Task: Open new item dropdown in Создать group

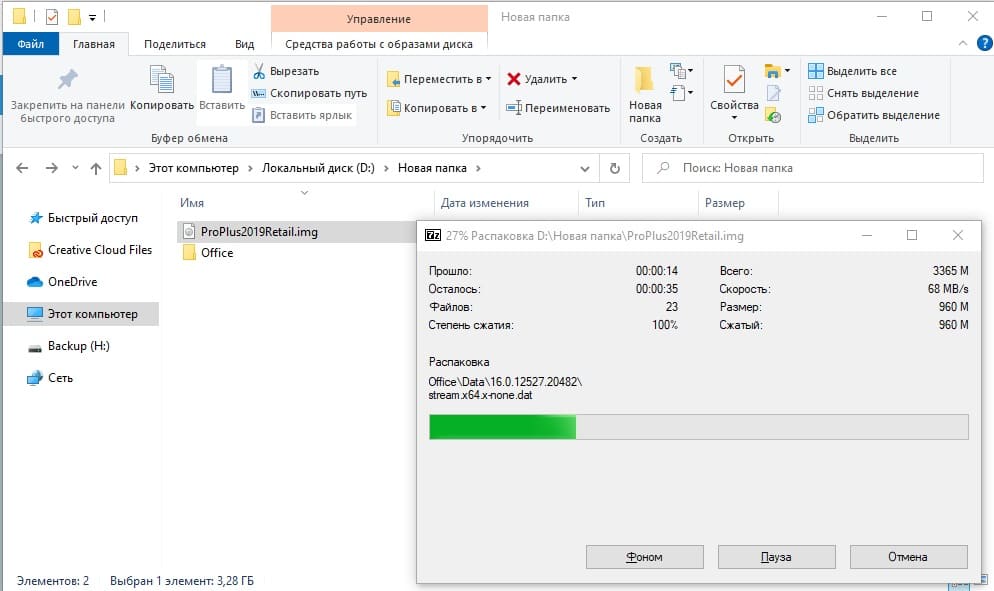Action: pos(681,70)
